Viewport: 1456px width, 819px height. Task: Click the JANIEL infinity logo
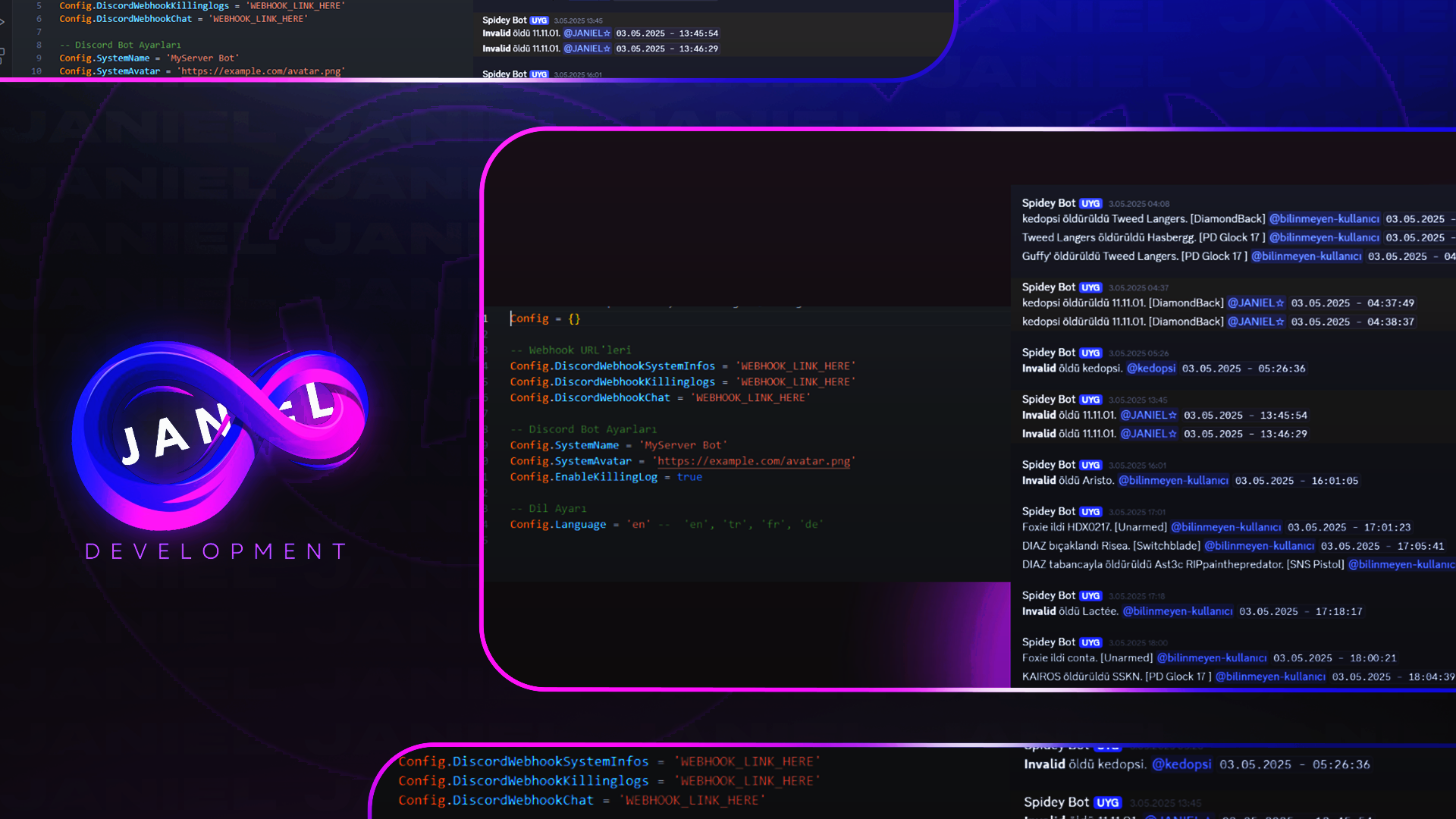click(220, 435)
